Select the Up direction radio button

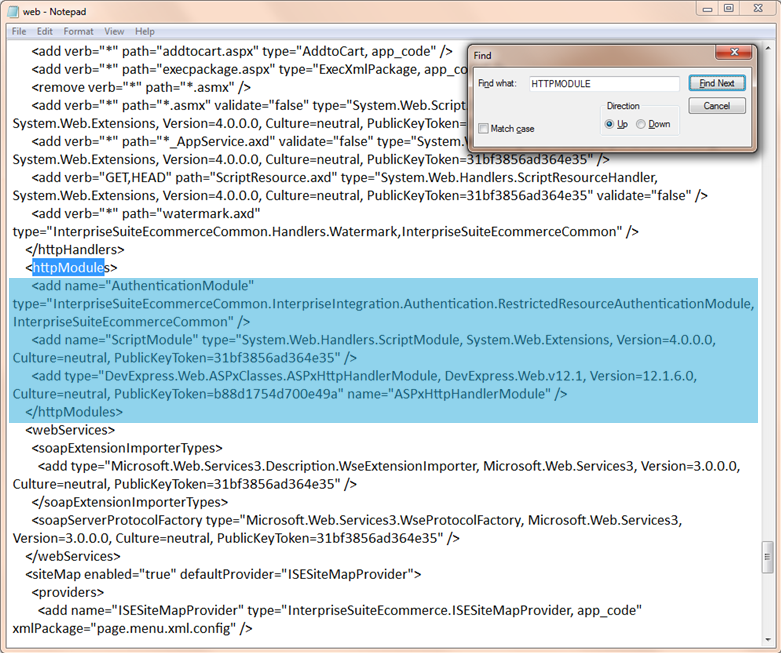tap(609, 124)
